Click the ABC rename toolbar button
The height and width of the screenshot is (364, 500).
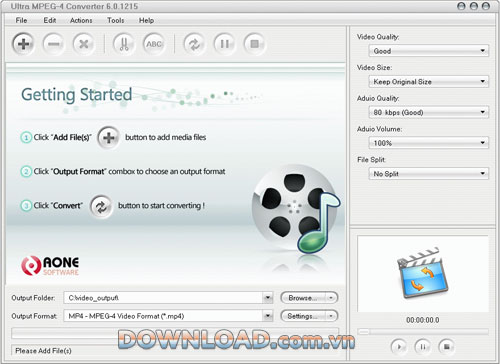154,44
